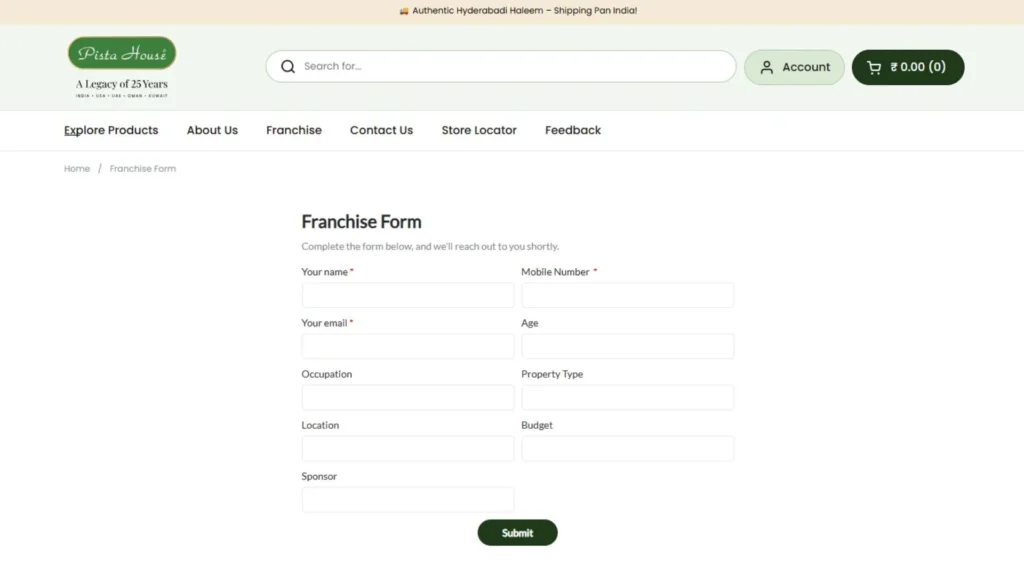This screenshot has height=576, width=1024.
Task: Click inside the Your name field
Action: point(407,294)
